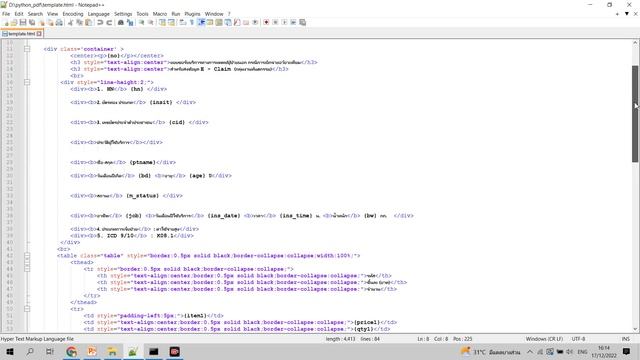
Task: Click the taskbar clock and date
Action: point(604,351)
